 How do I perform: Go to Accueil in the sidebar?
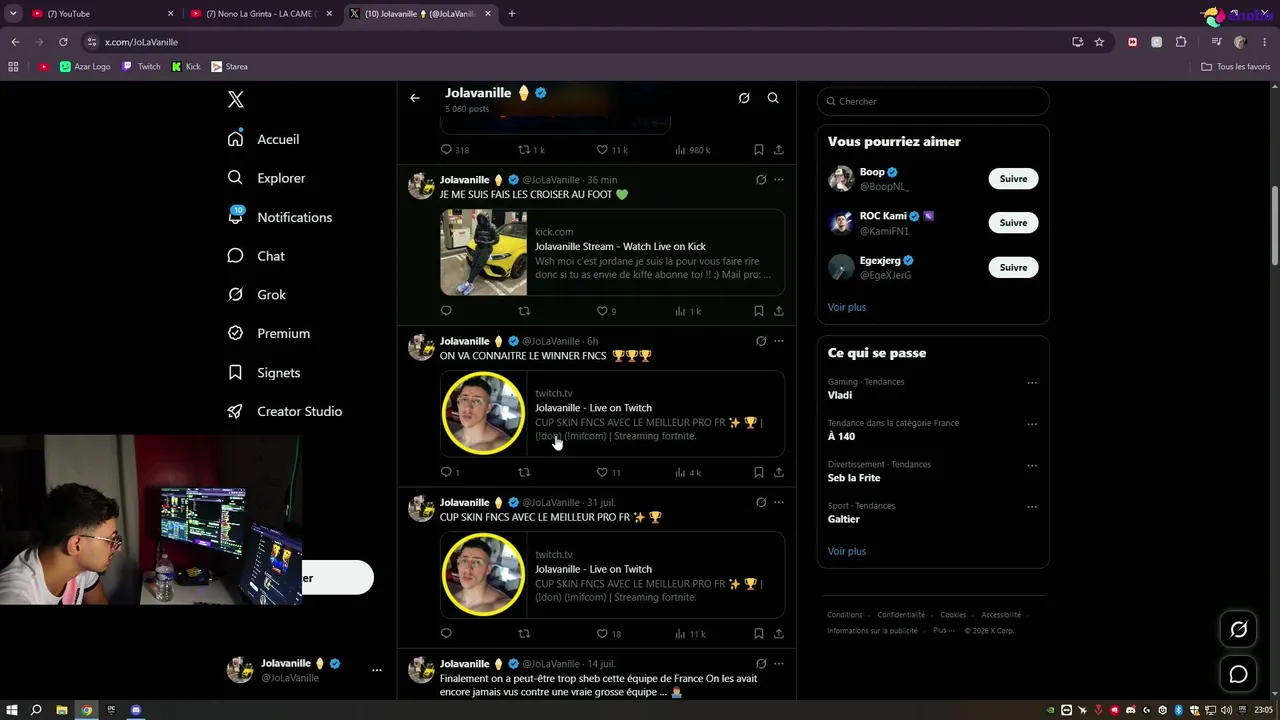264,139
